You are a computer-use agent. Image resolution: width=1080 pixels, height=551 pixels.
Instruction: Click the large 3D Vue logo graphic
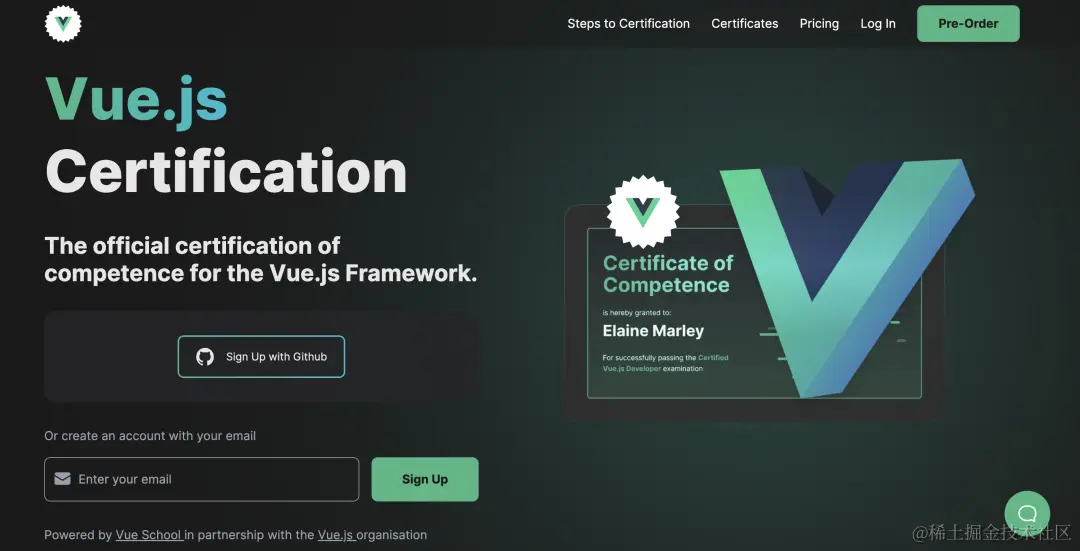click(849, 278)
